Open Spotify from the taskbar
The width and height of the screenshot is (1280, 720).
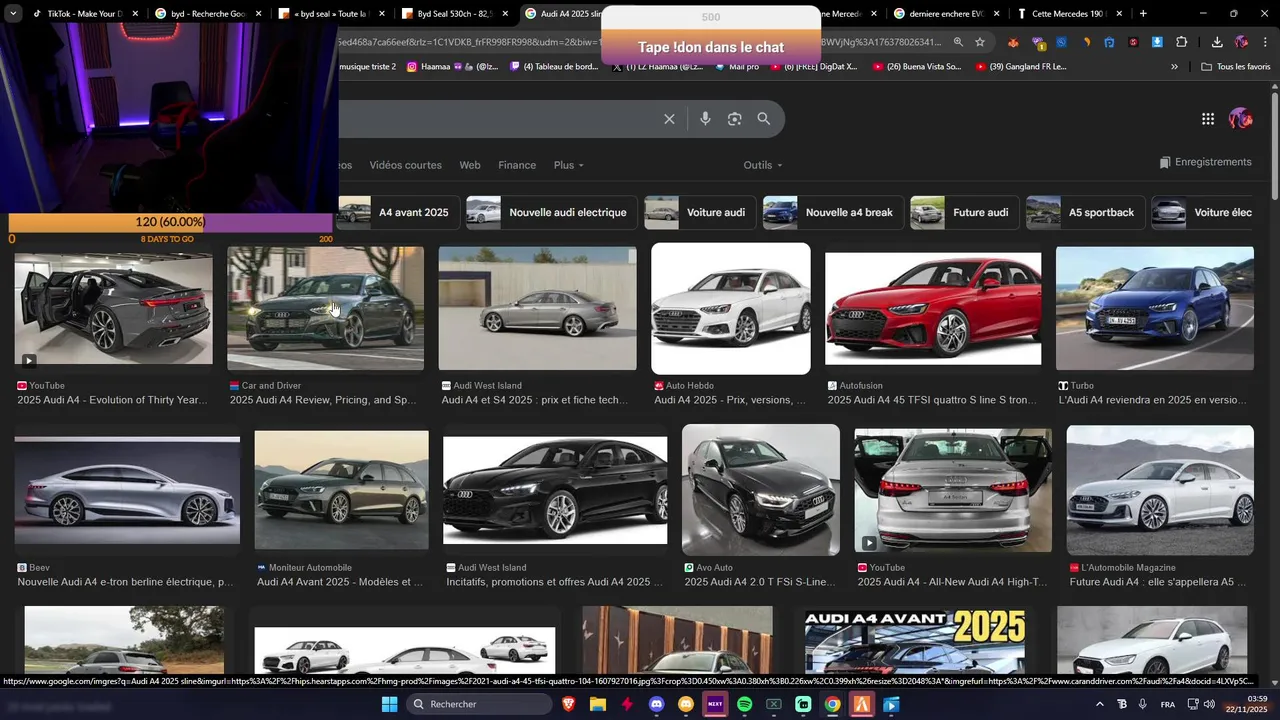(745, 704)
